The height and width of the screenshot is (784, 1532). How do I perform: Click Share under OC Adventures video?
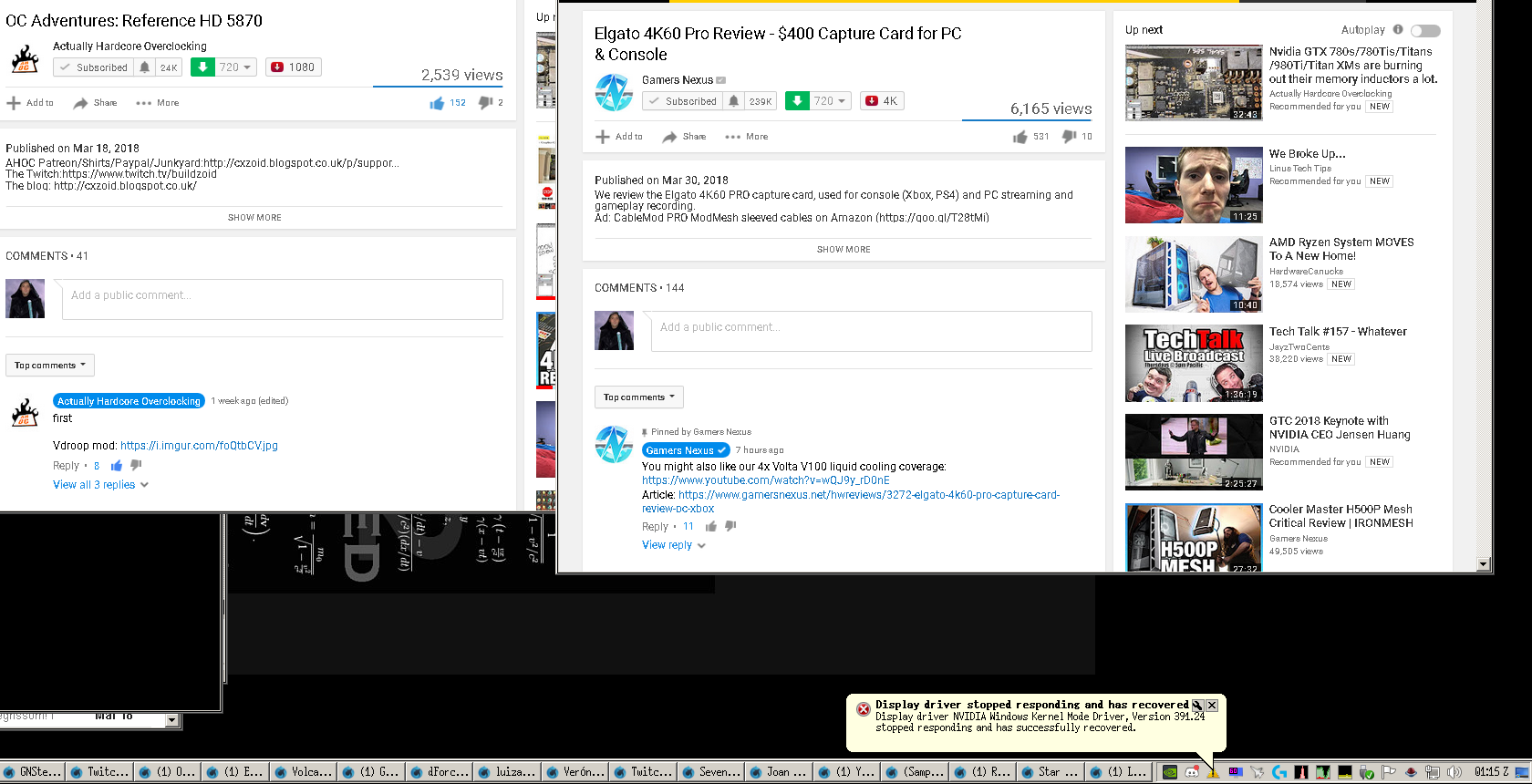(95, 103)
